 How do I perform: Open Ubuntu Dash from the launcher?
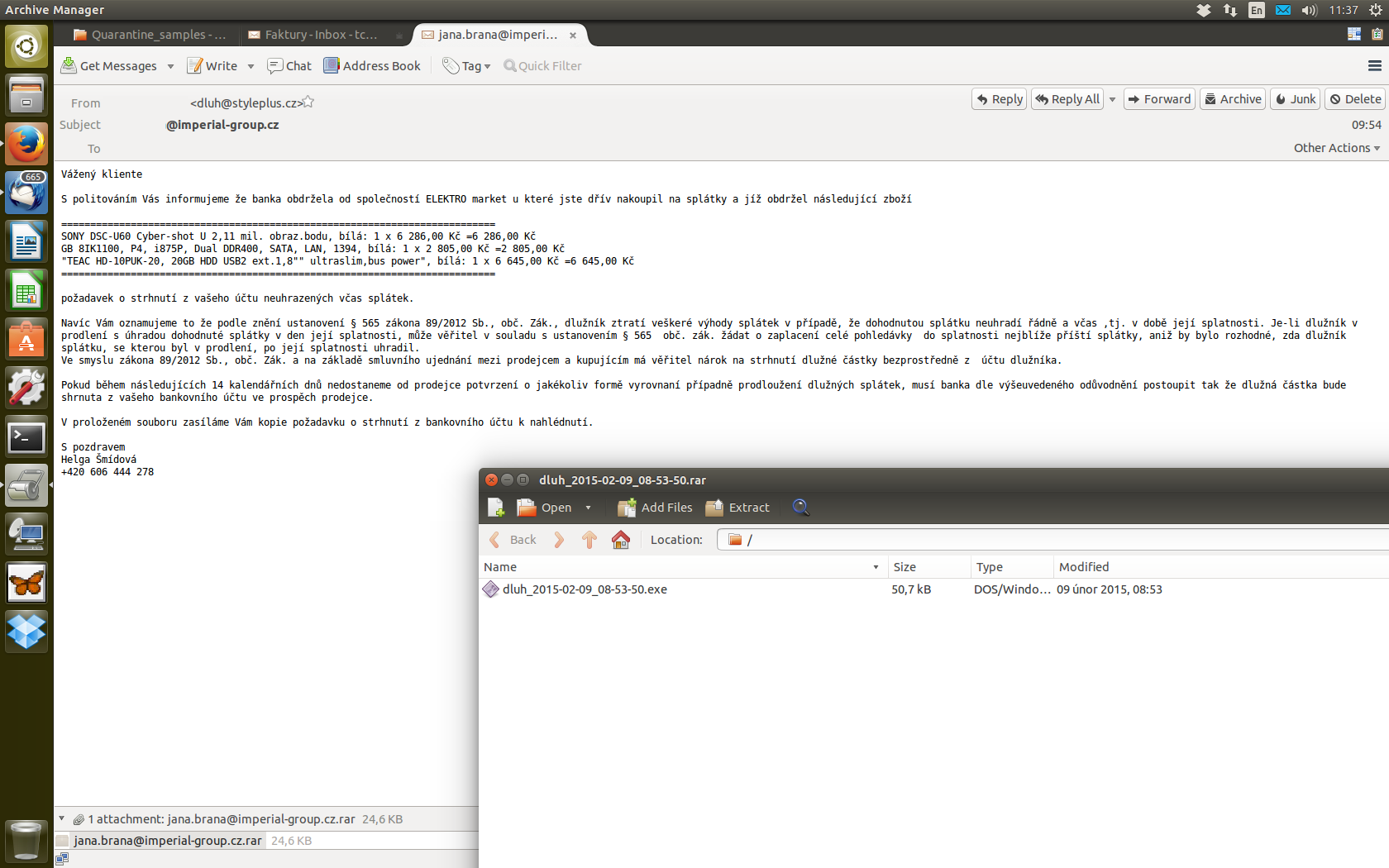coord(26,45)
